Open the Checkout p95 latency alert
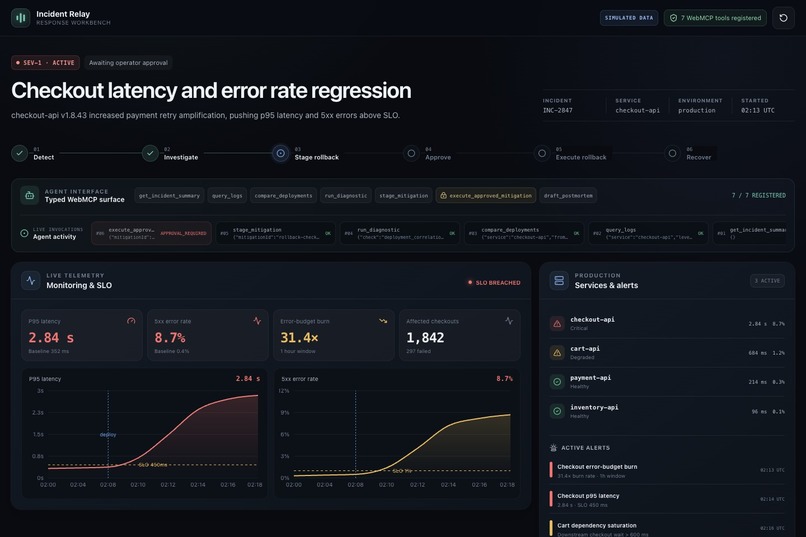 (x=667, y=499)
